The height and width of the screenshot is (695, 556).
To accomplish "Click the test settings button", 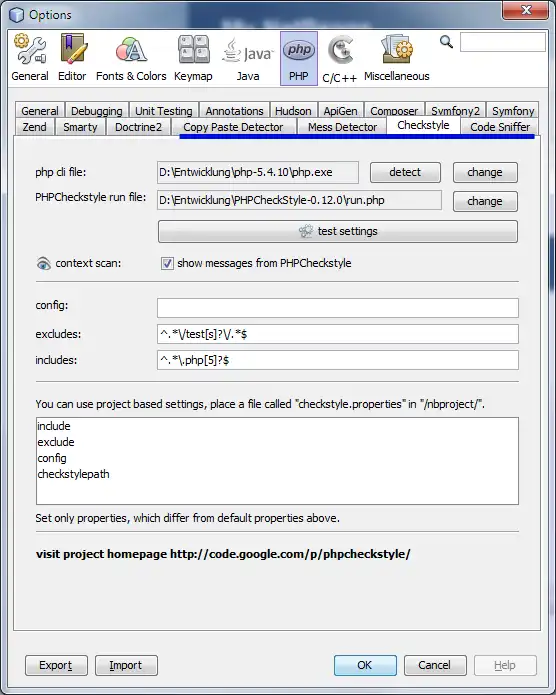I will [338, 231].
